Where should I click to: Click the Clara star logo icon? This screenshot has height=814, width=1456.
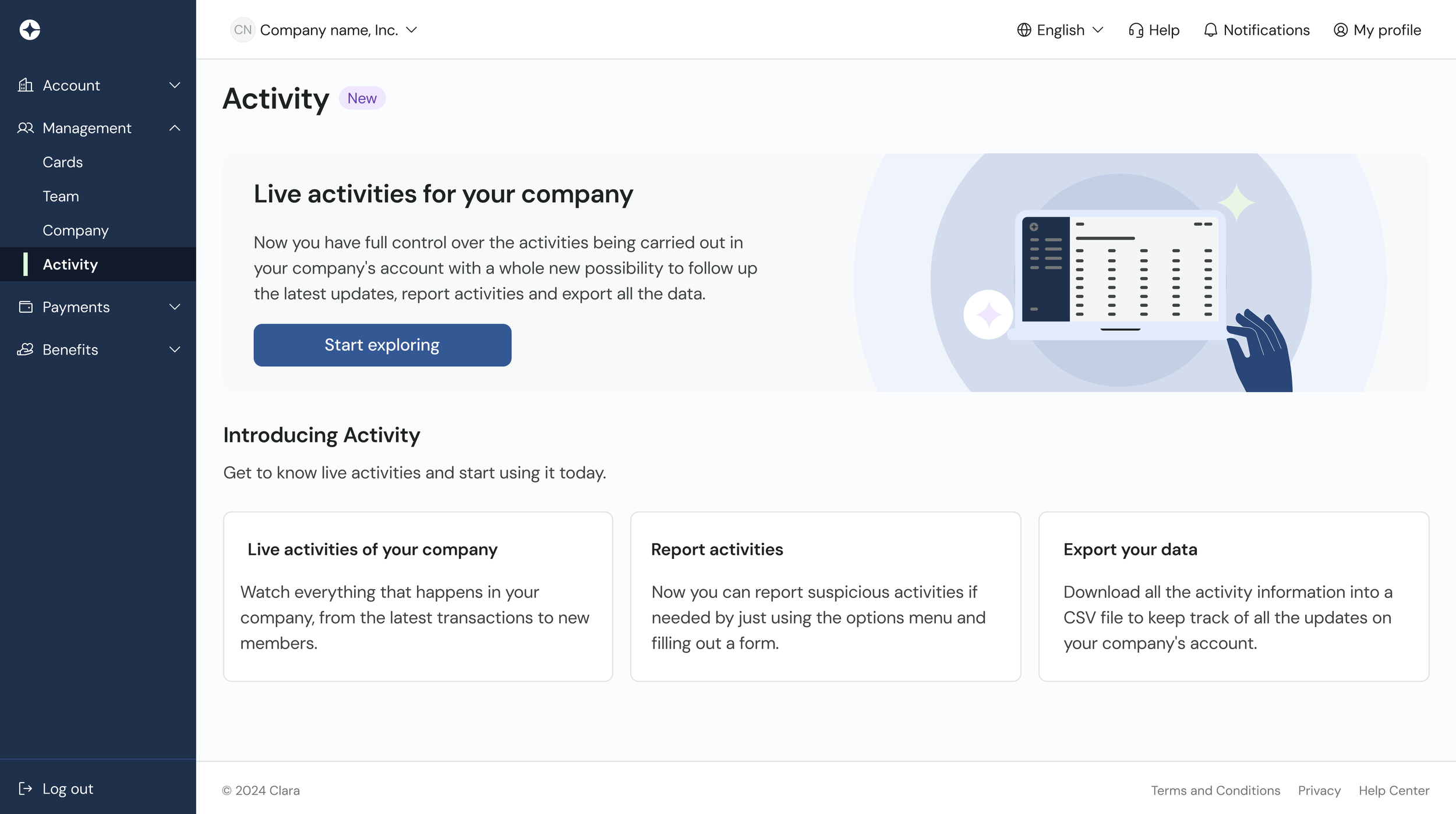(x=30, y=30)
